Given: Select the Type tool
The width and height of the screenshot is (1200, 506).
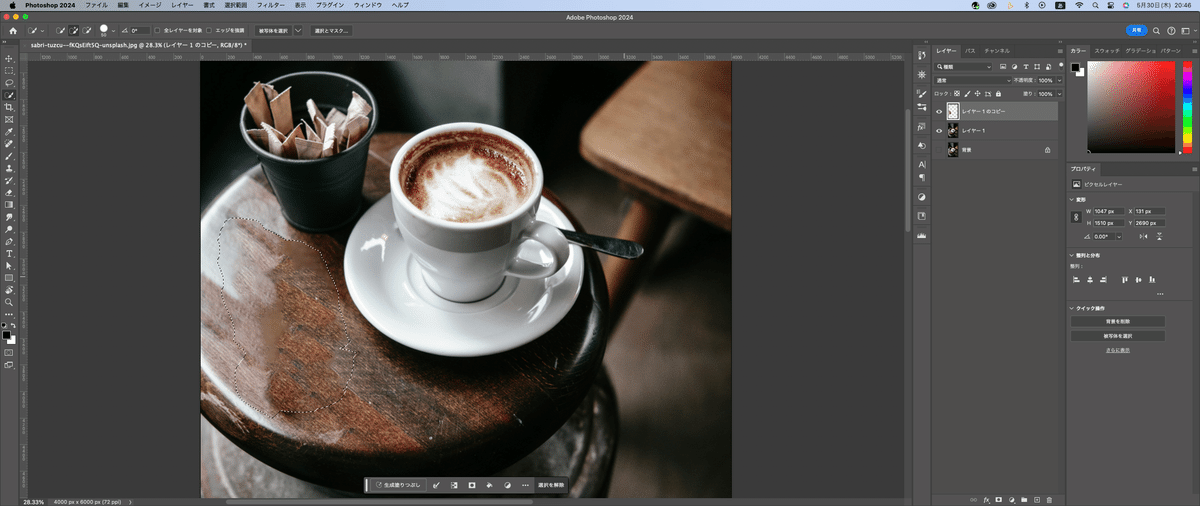Looking at the screenshot, I should click(x=9, y=253).
